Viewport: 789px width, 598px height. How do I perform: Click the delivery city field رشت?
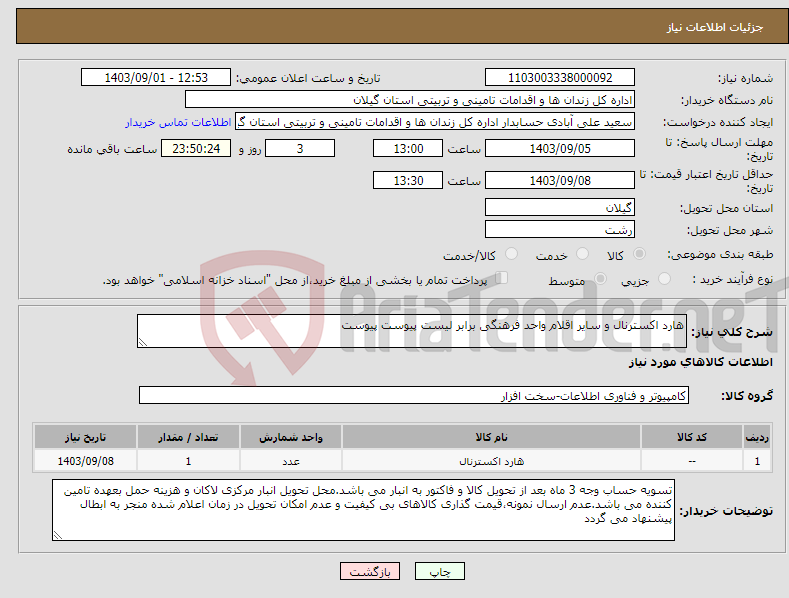point(560,230)
